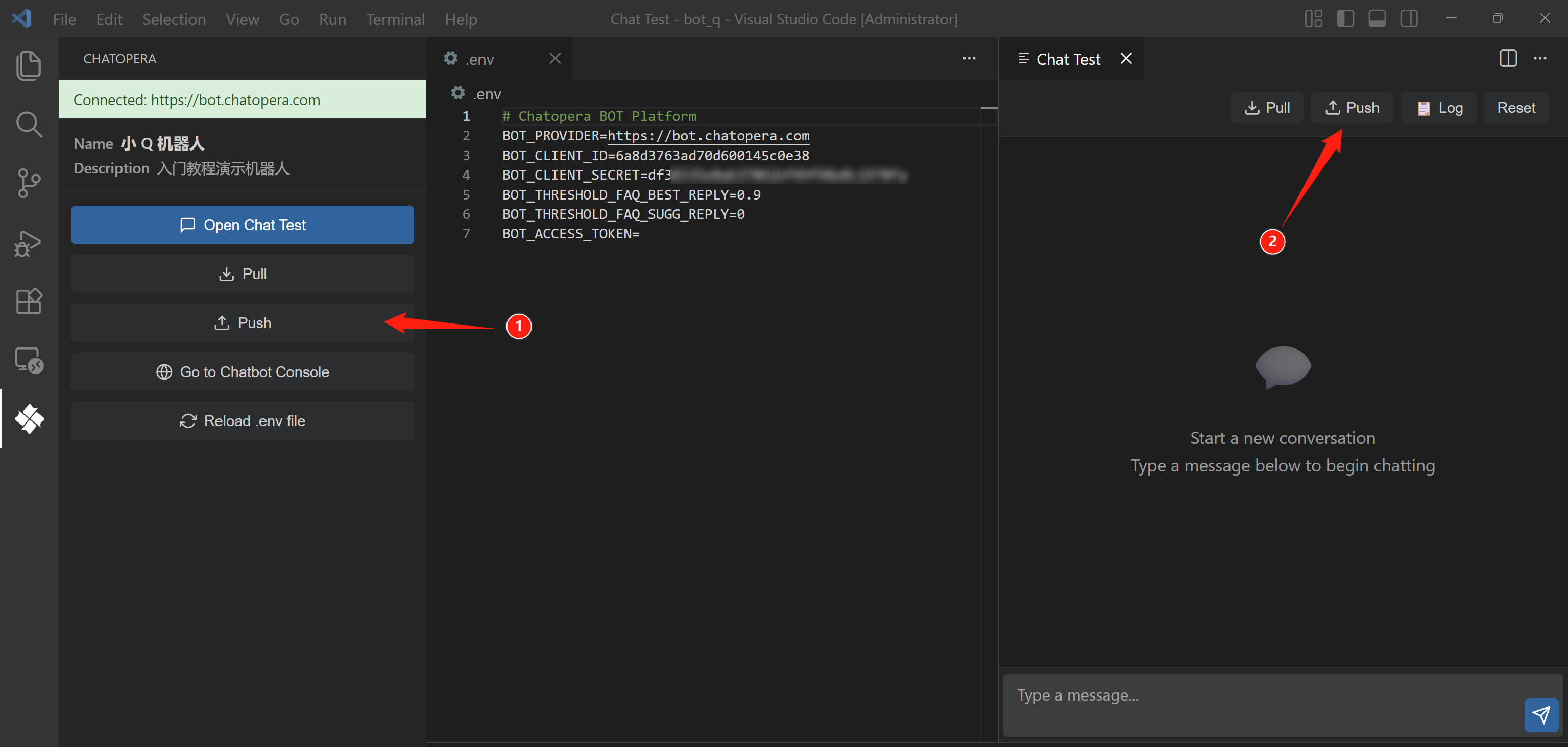This screenshot has width=1568, height=747.
Task: Click Pull in the Chat Test toolbar
Action: (x=1267, y=108)
